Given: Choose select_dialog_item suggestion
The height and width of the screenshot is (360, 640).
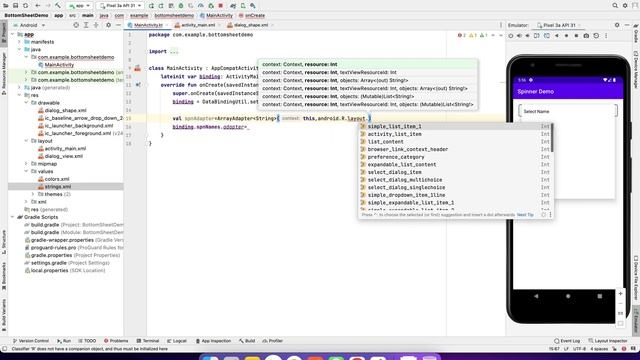Looking at the screenshot, I should tap(455, 172).
